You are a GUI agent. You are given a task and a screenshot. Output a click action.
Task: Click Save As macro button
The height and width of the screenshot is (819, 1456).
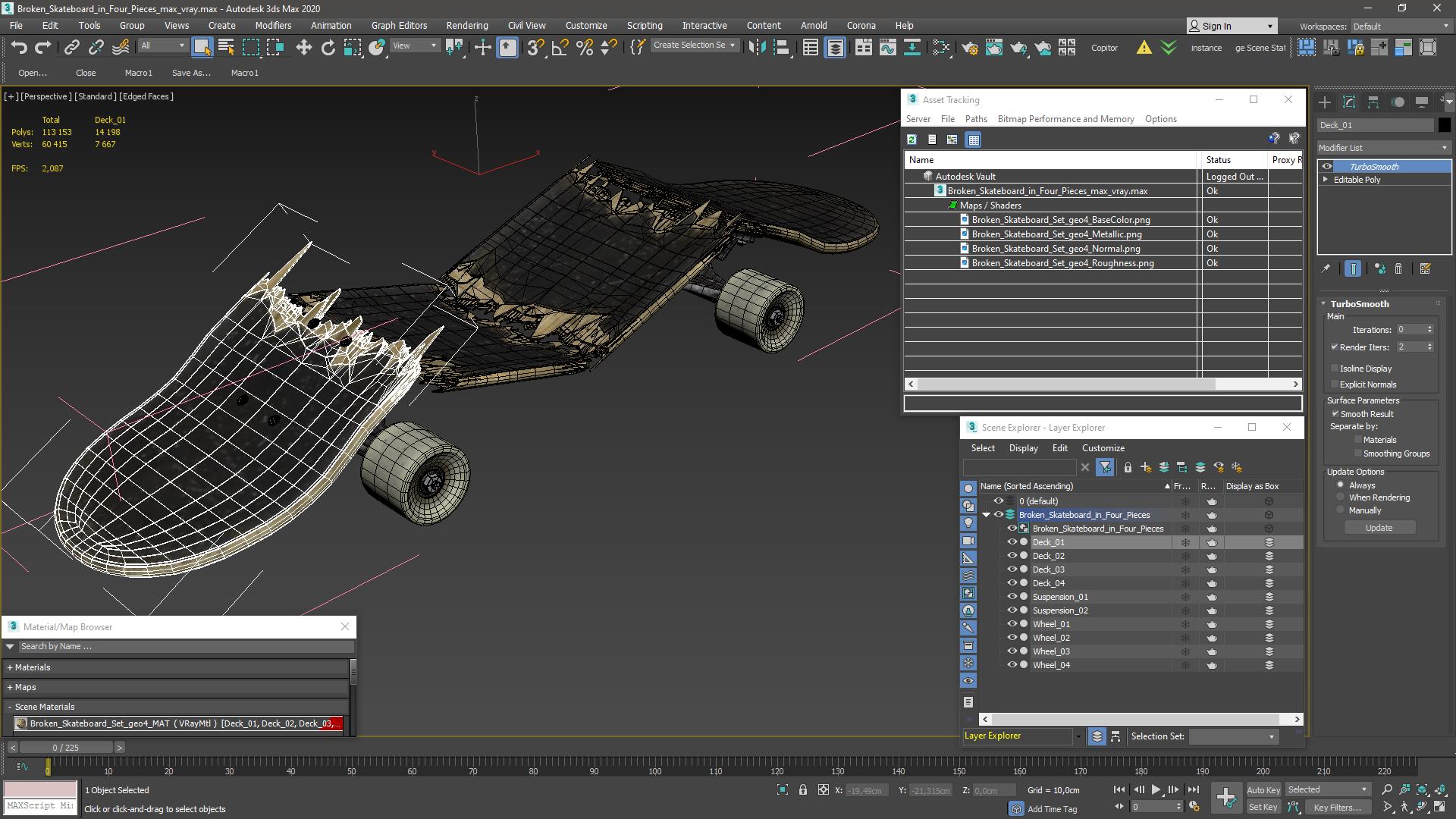tap(191, 73)
